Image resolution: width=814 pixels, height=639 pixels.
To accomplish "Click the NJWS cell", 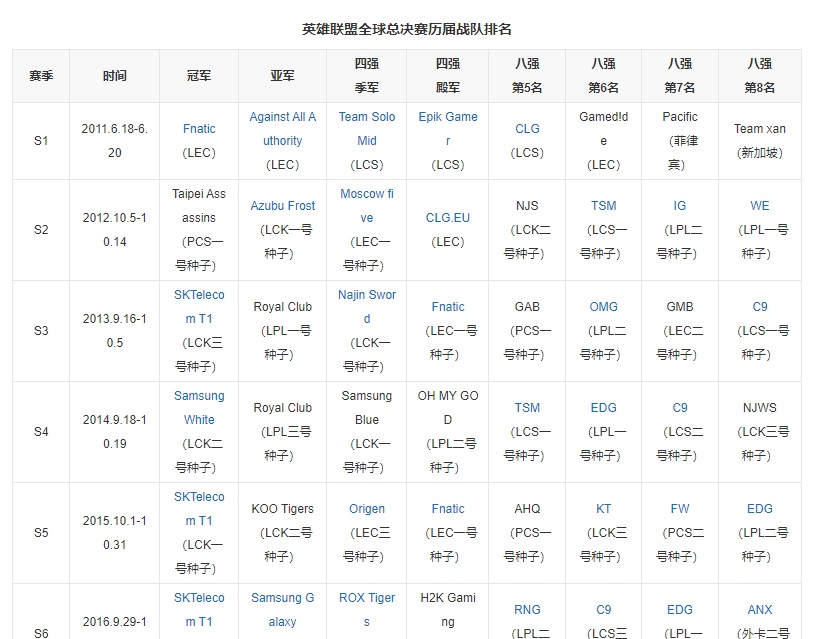I will point(759,431).
